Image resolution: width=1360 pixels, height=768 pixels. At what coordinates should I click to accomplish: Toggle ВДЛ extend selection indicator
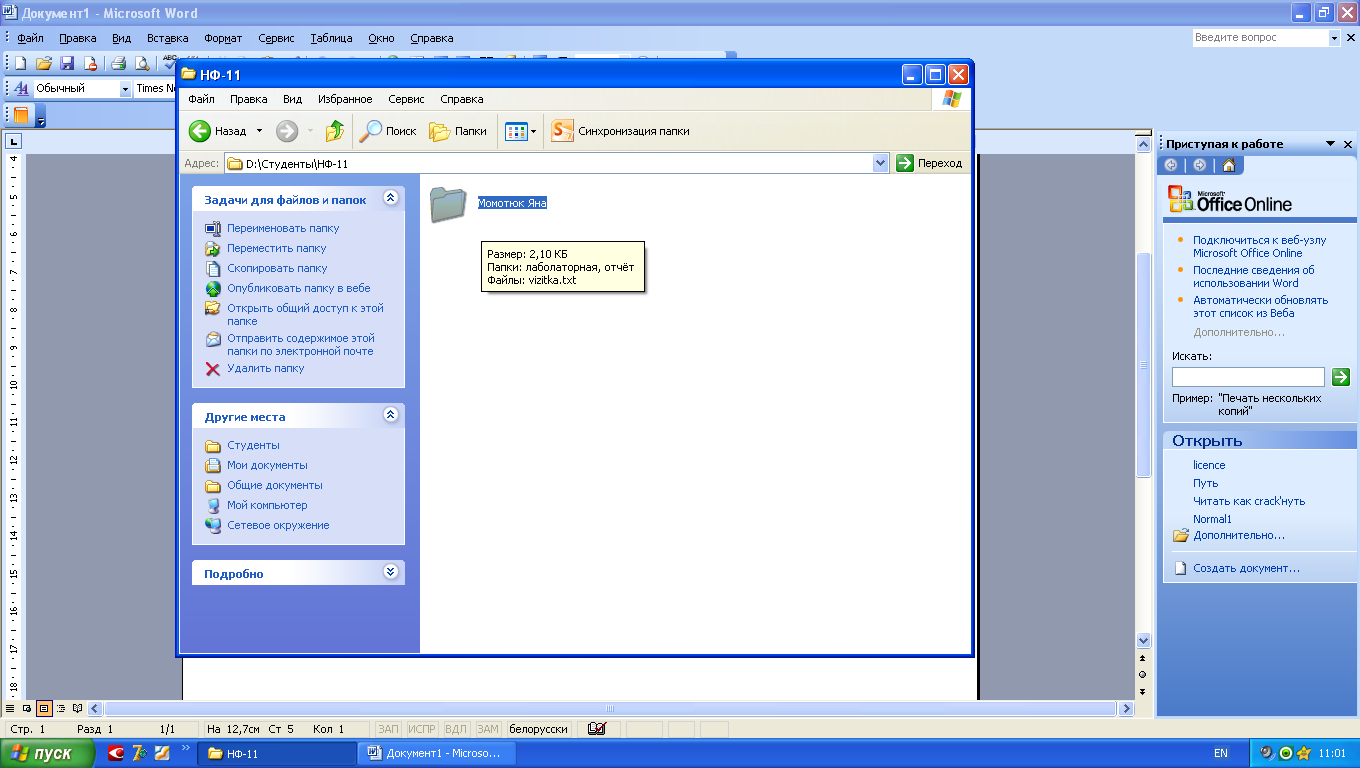click(455, 729)
